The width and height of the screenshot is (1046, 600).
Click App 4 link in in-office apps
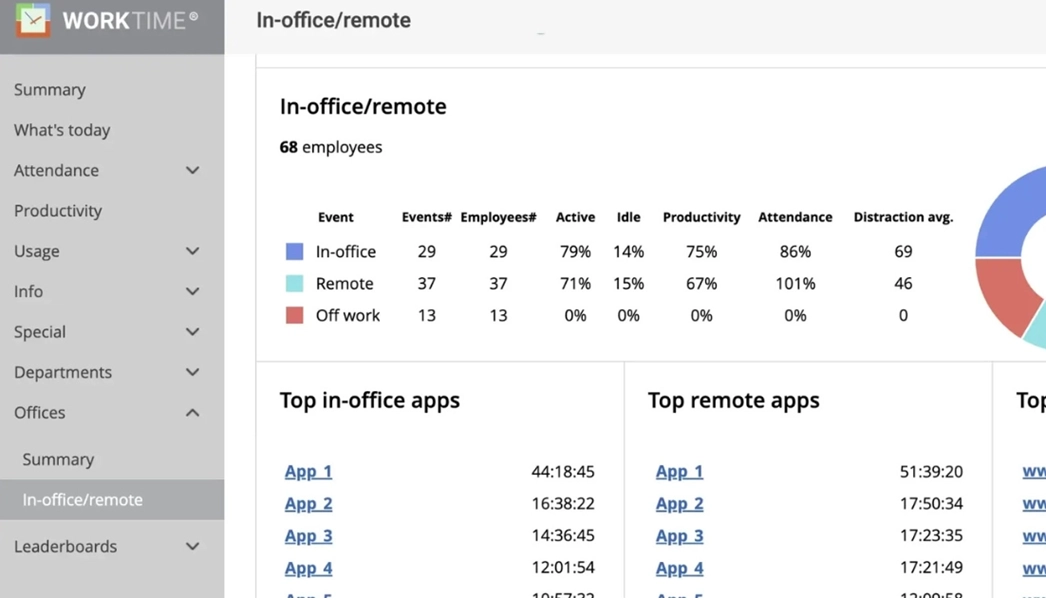click(308, 568)
